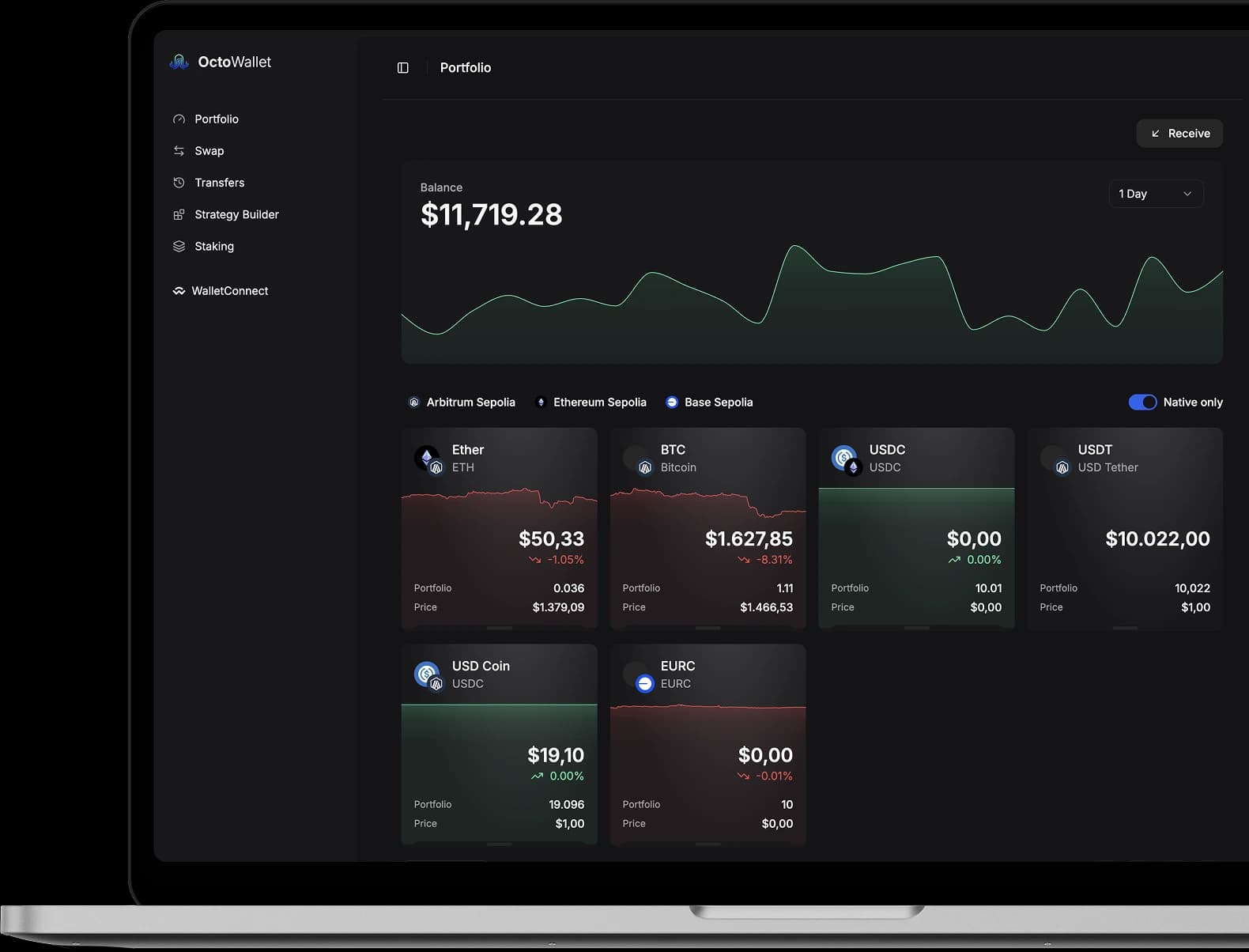Click the Ethereum Sepolia network icon
Image resolution: width=1249 pixels, height=952 pixels.
541,402
